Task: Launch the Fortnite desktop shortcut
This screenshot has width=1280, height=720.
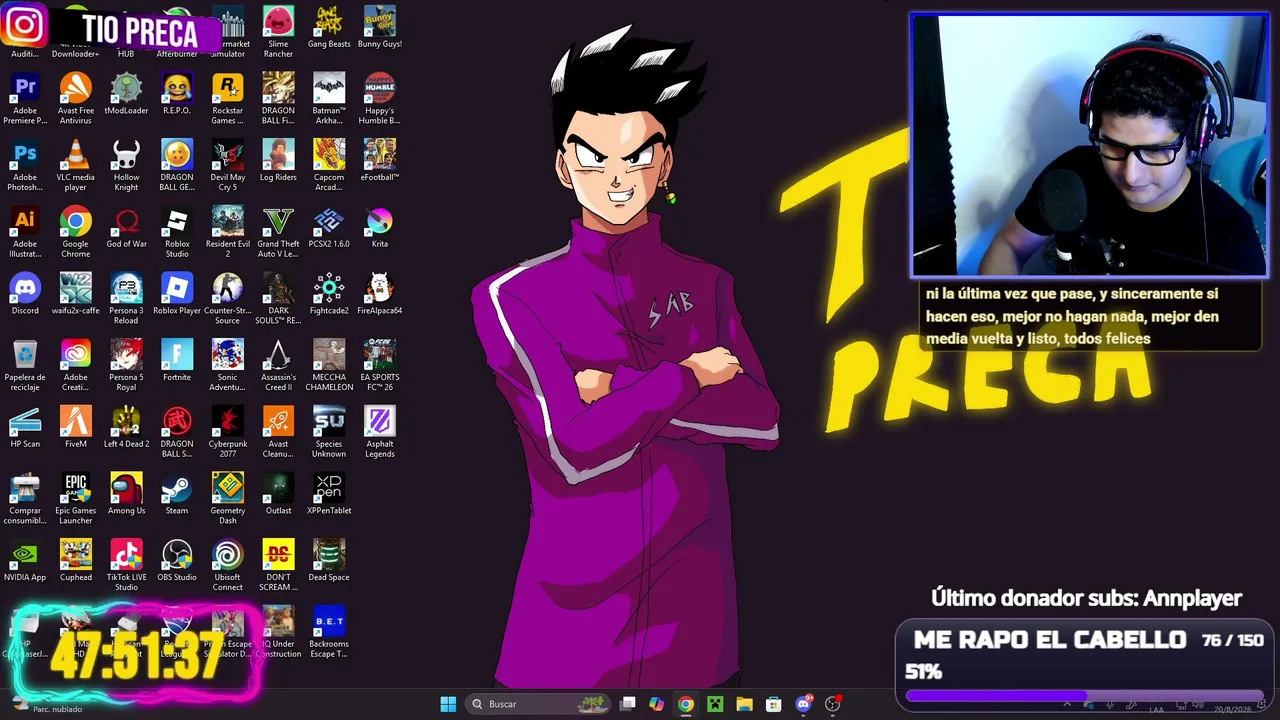Action: 177,360
